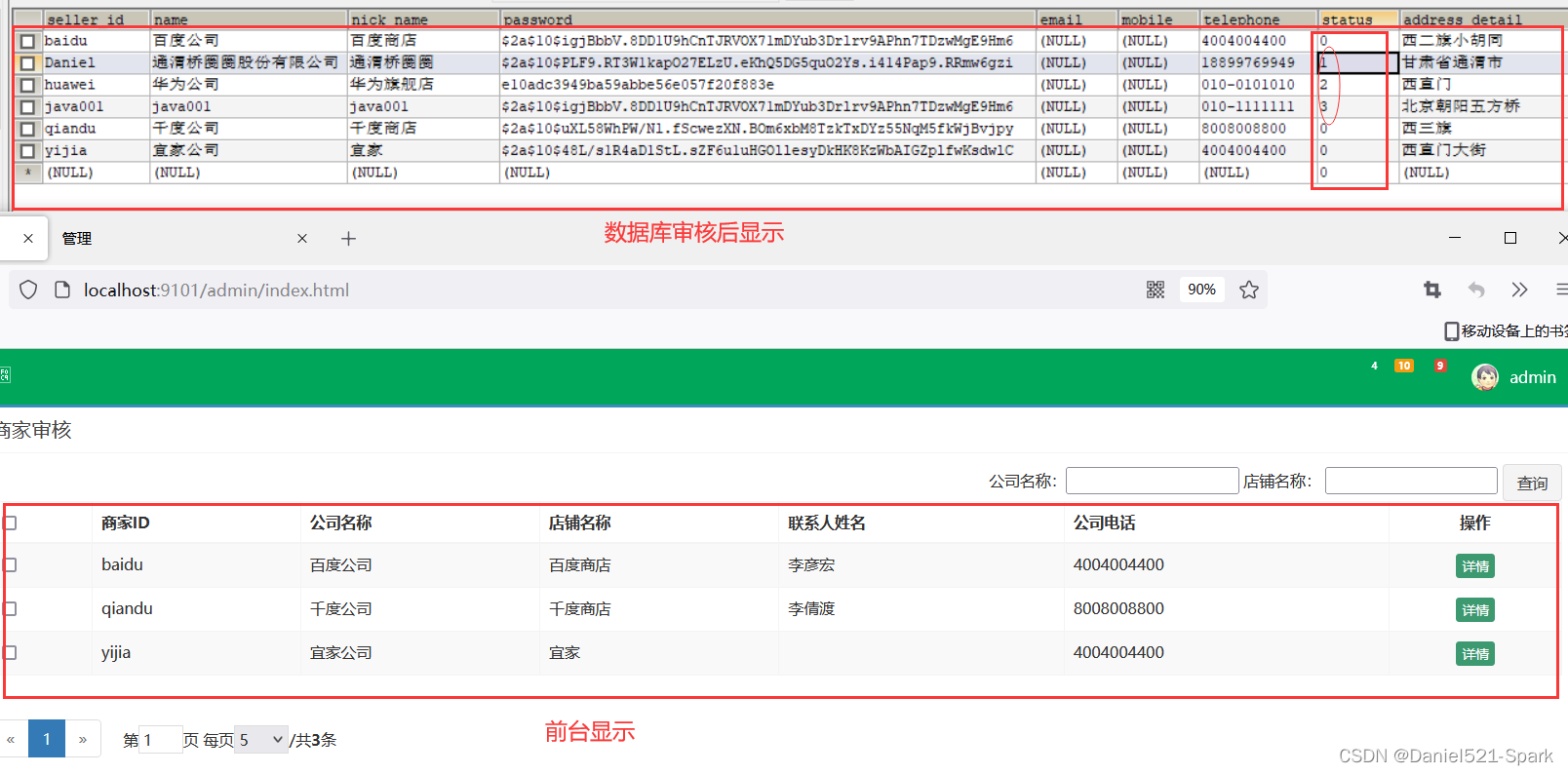Click the 千度商店 shop name cell

pyautogui.click(x=580, y=609)
